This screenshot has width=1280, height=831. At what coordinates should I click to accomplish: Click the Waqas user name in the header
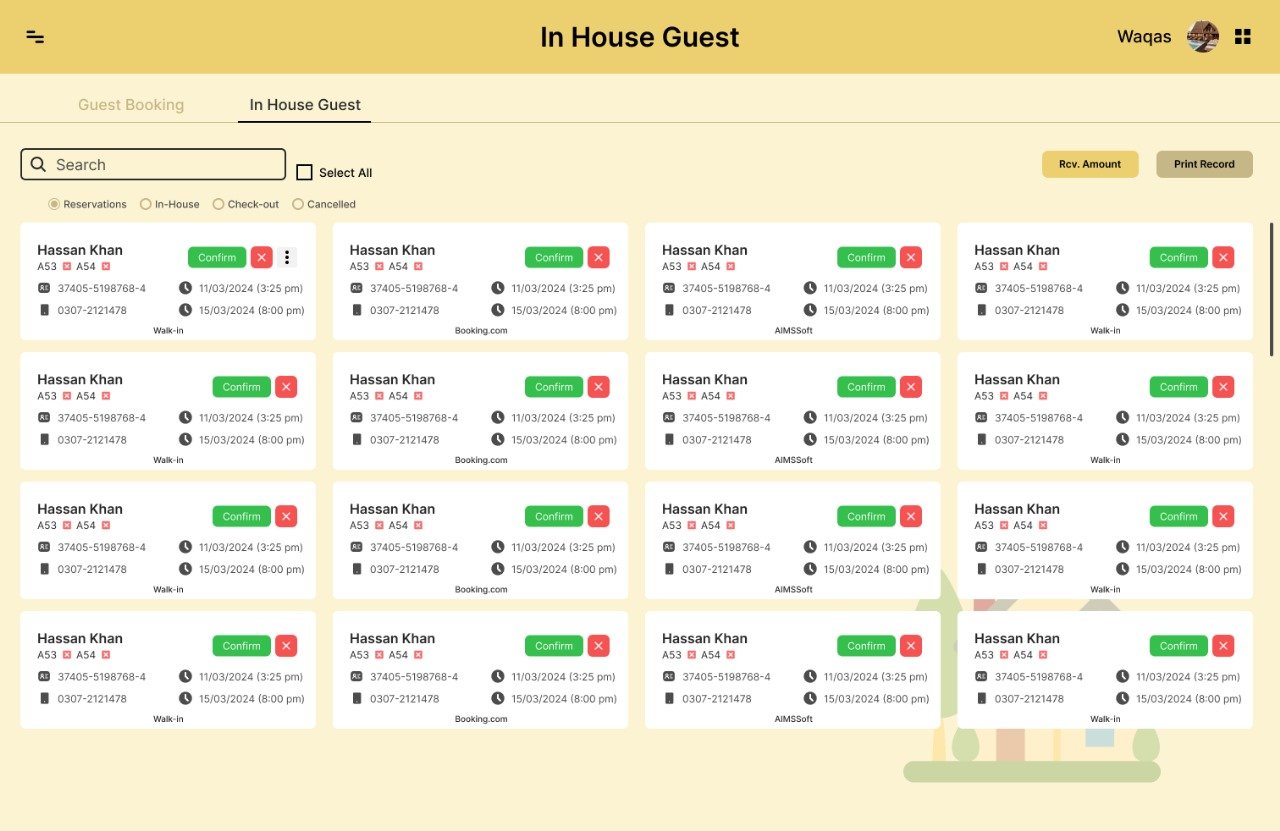click(x=1144, y=37)
